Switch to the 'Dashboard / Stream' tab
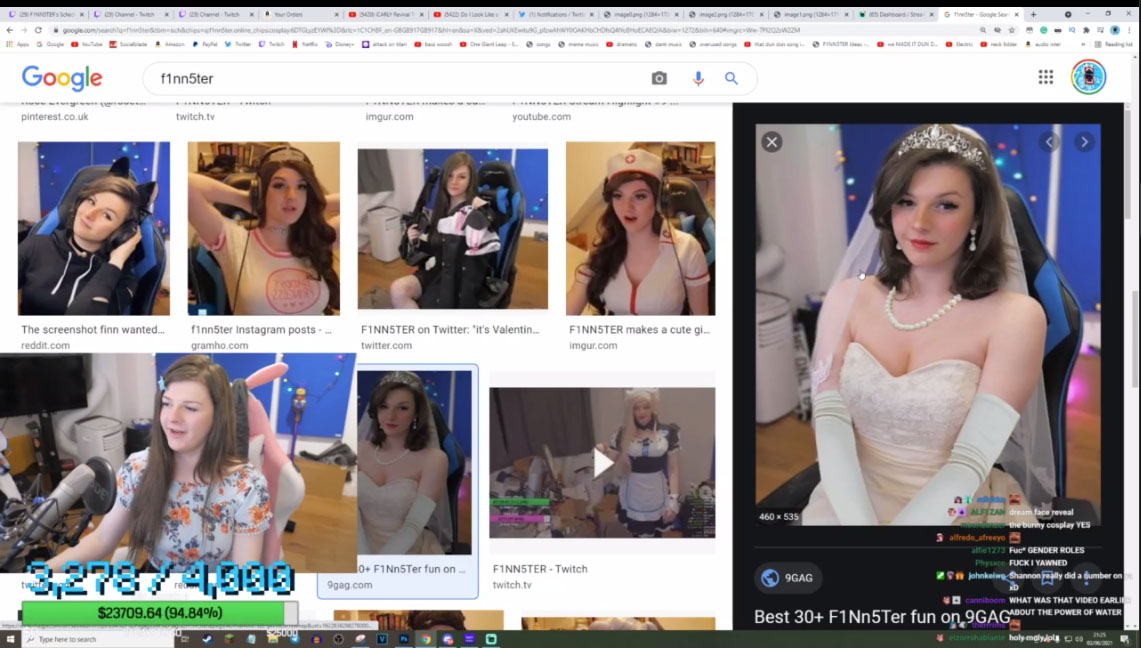 click(895, 14)
